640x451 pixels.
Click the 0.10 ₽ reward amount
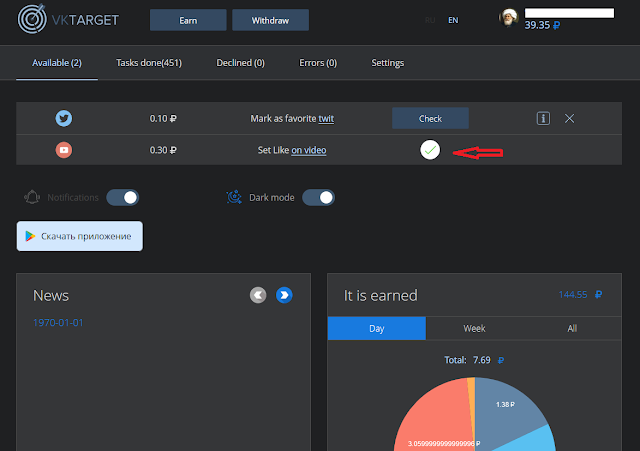click(x=163, y=118)
